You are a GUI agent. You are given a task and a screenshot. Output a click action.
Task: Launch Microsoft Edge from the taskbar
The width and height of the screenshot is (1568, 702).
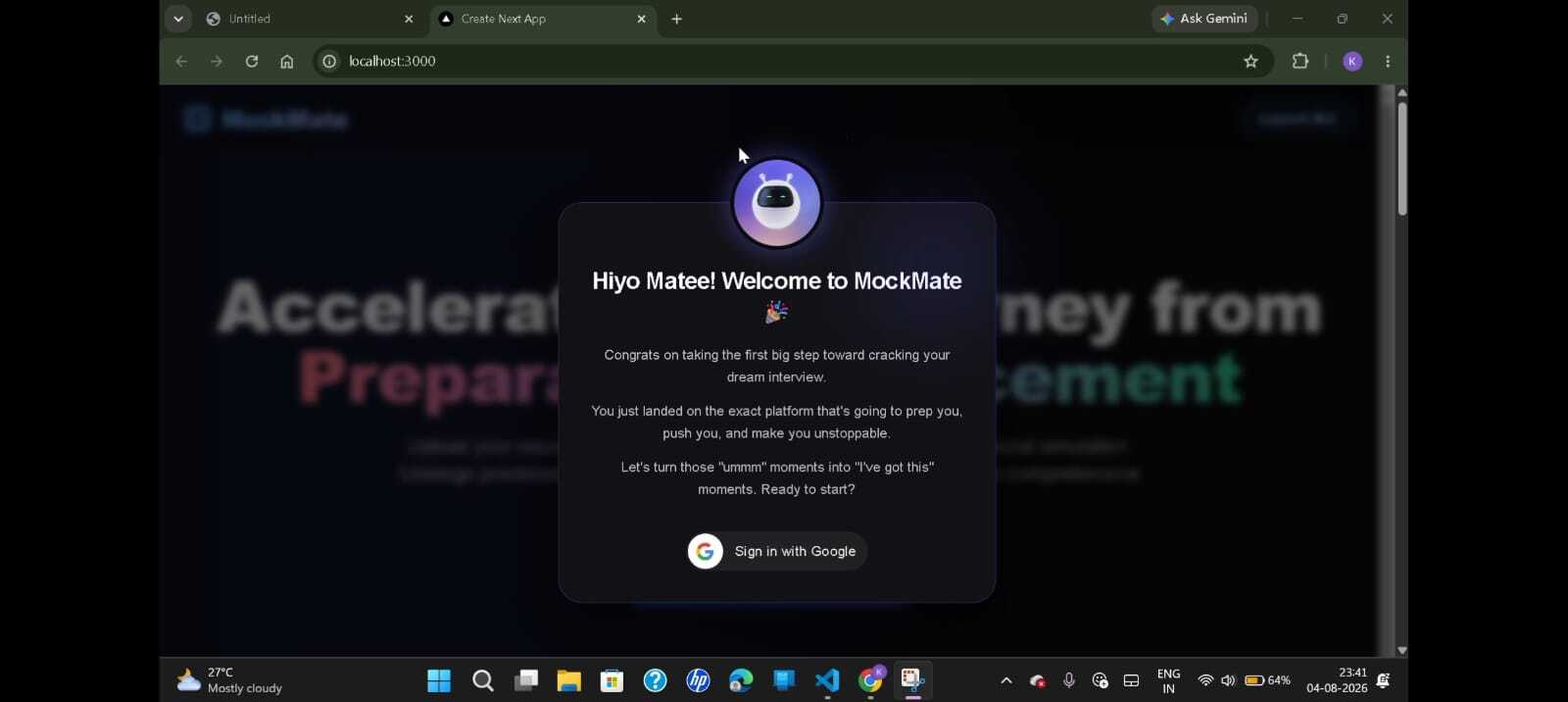pos(741,680)
